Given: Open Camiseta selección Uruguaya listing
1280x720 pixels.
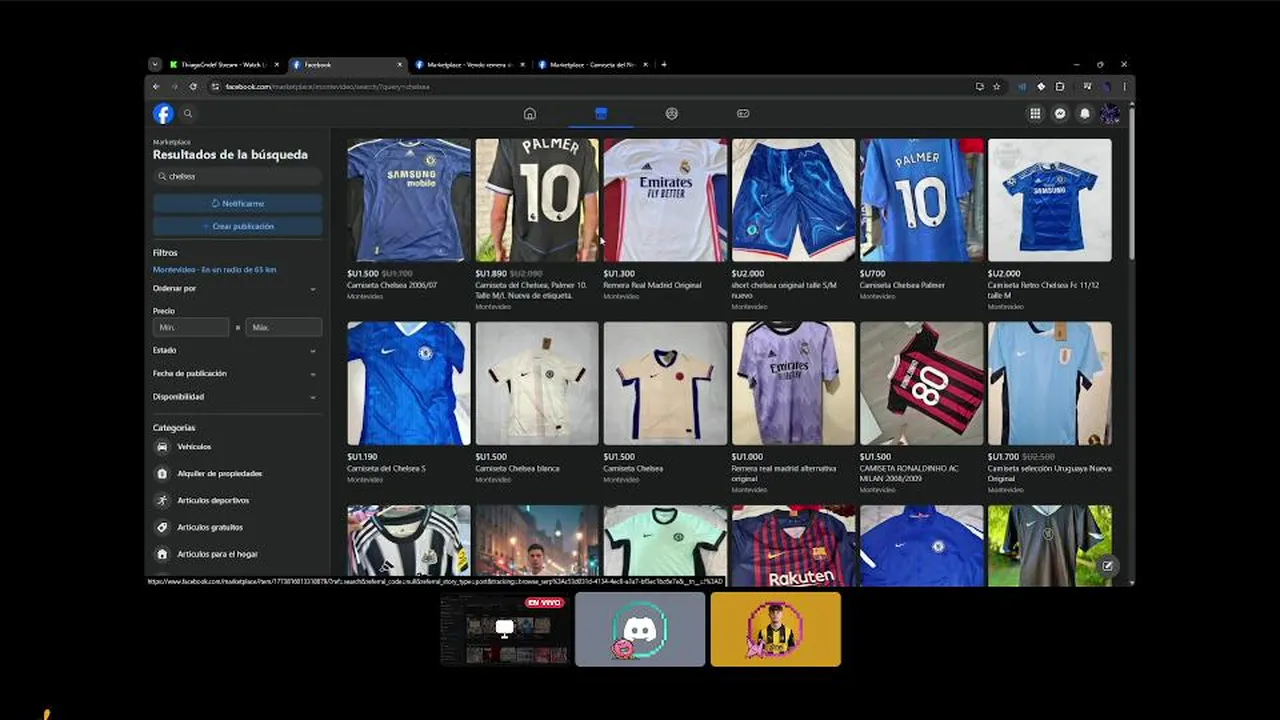Looking at the screenshot, I should click(1050, 383).
